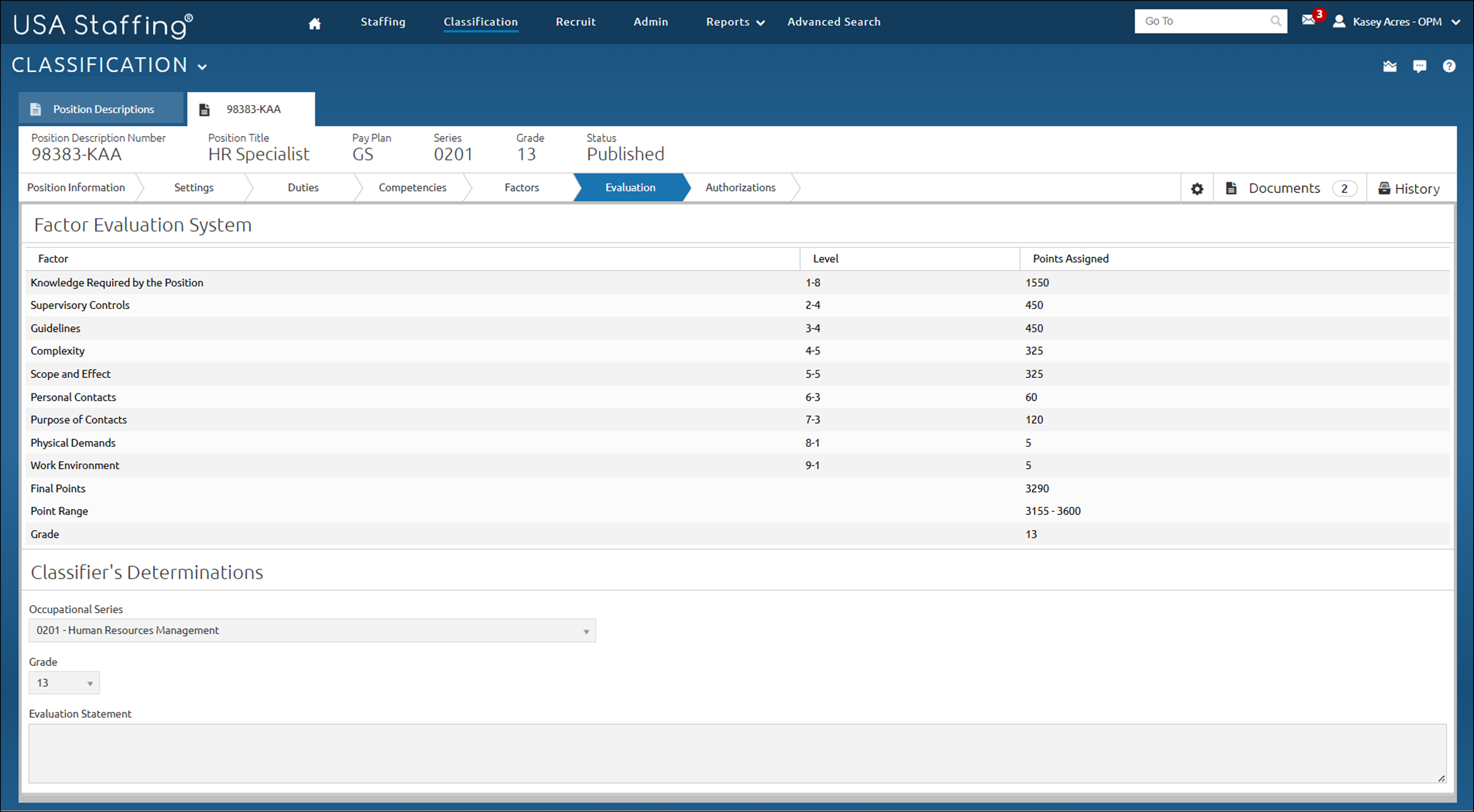Open the mail notifications envelope
Image resolution: width=1474 pixels, height=812 pixels.
[1308, 20]
